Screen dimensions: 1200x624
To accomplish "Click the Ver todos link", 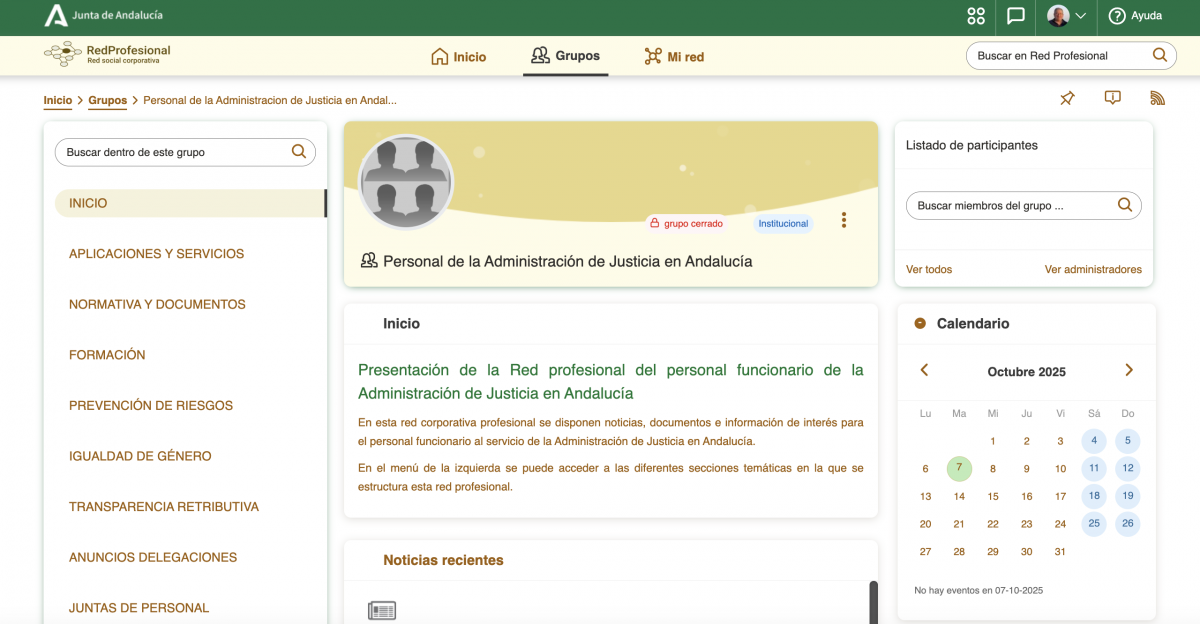I will [929, 269].
